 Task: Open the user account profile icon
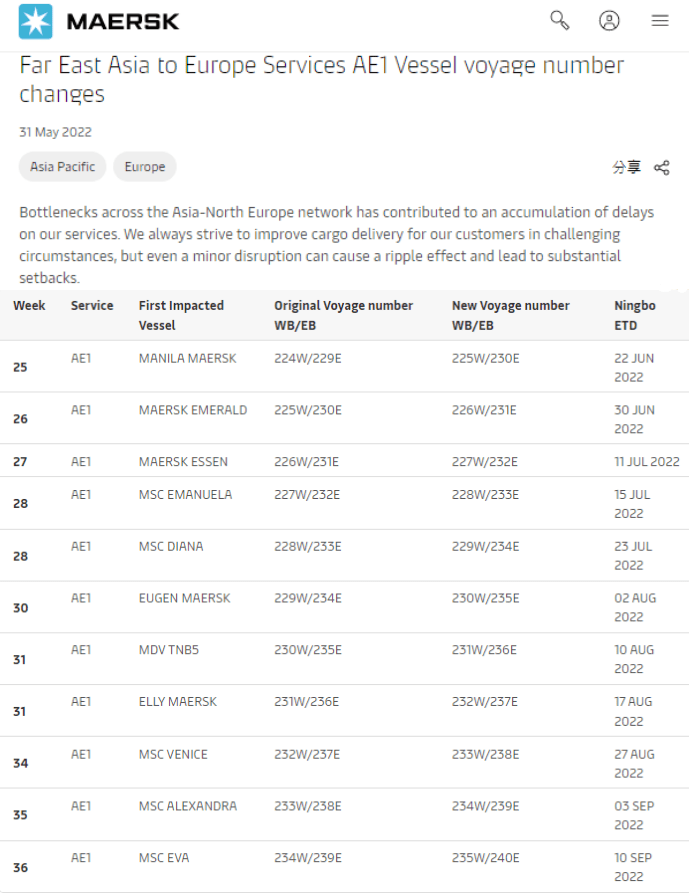(x=609, y=21)
